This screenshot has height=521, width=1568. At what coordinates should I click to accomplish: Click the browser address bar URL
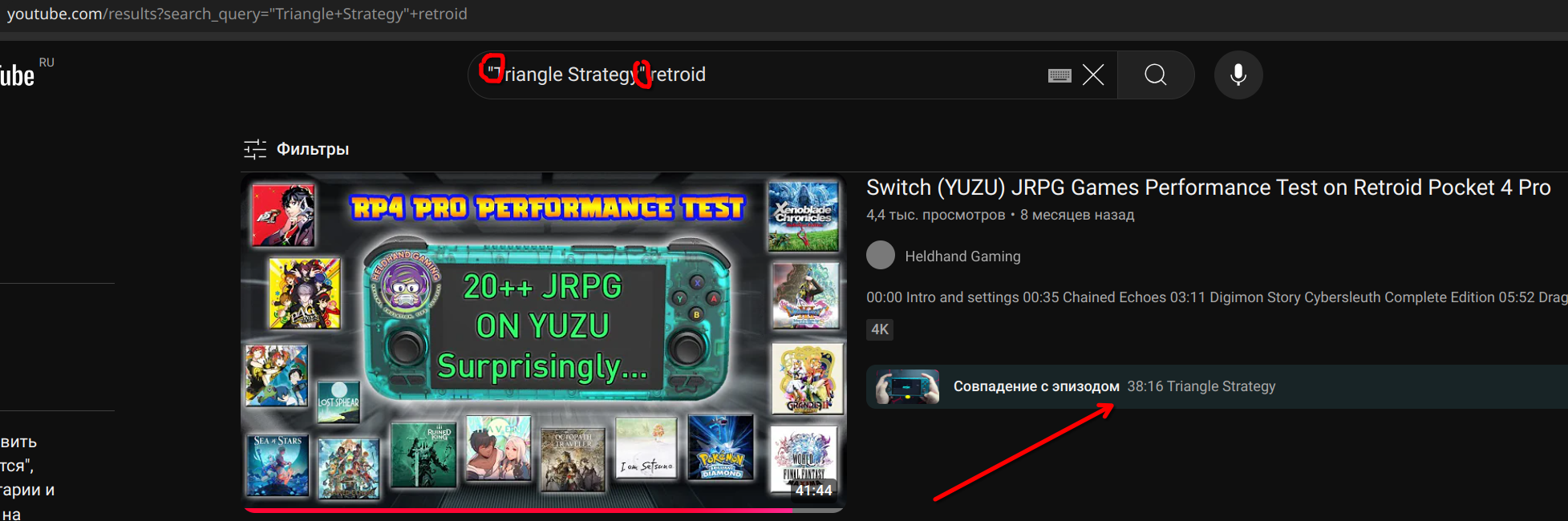(237, 14)
